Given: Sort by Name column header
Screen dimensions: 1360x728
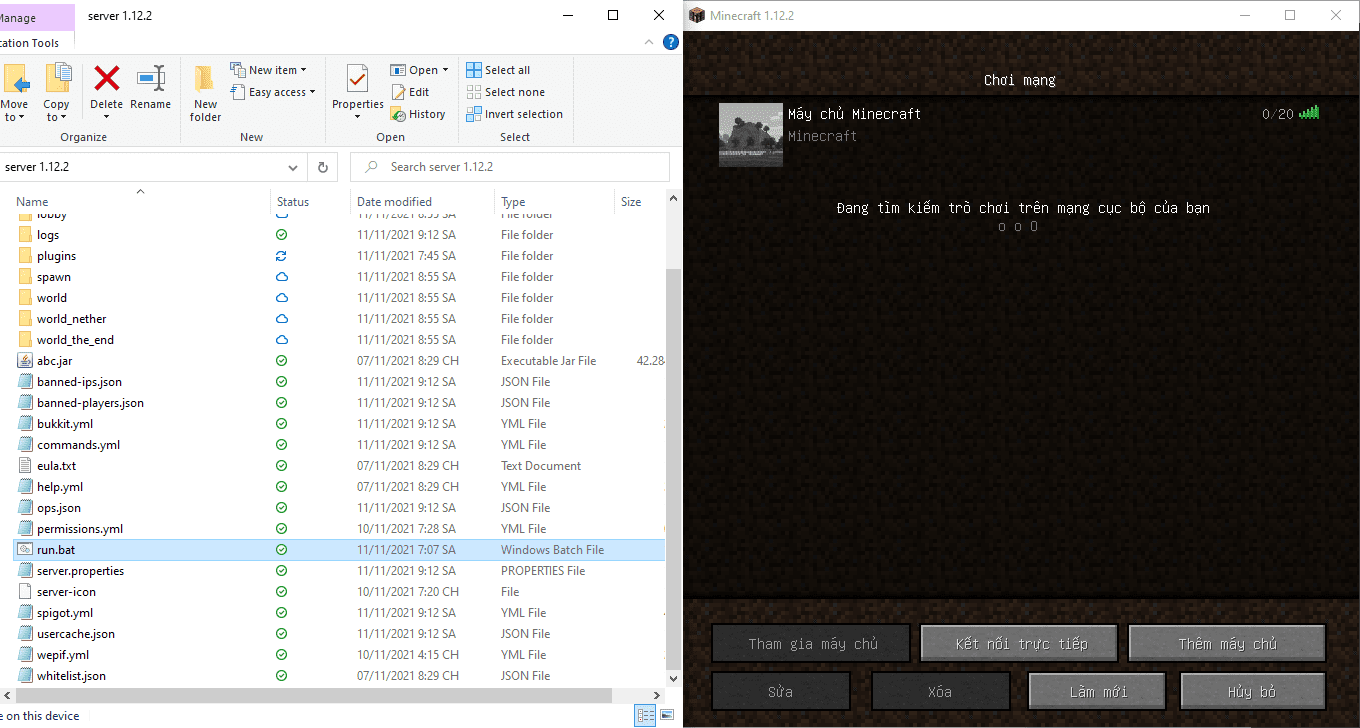Looking at the screenshot, I should coord(32,202).
